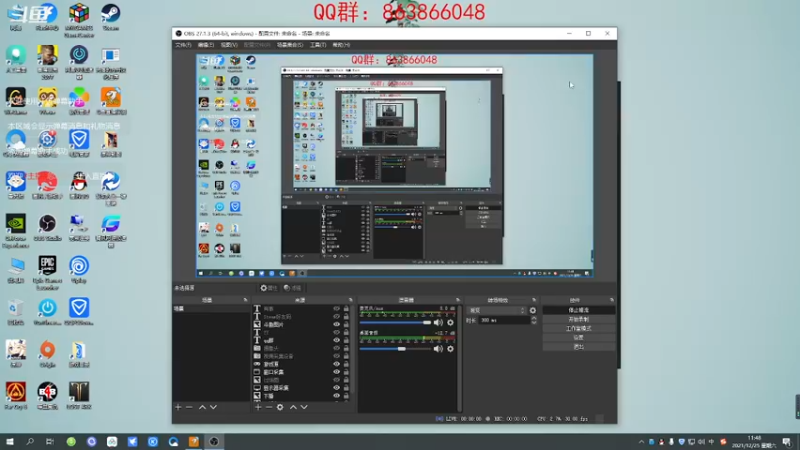This screenshot has height=450, width=800.
Task: Move scene down with arrow icon
Action: click(213, 407)
